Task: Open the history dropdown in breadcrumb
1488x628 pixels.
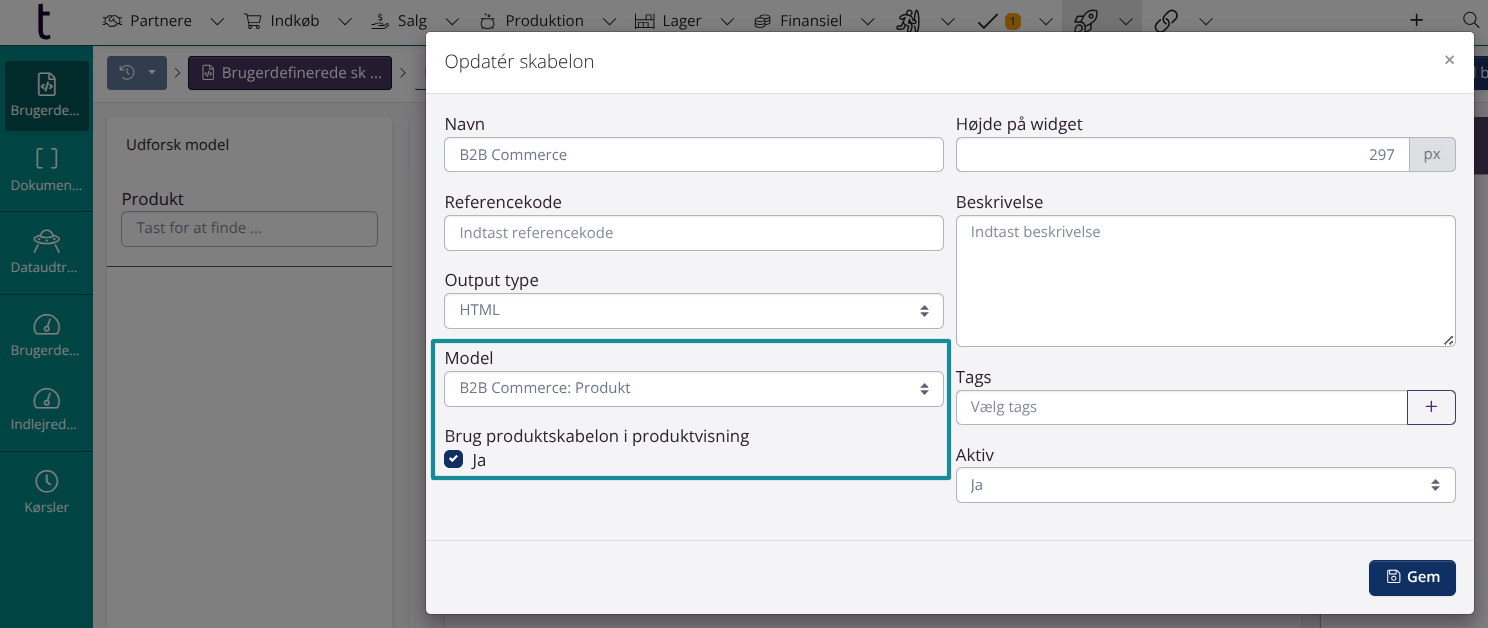Action: [x=138, y=73]
